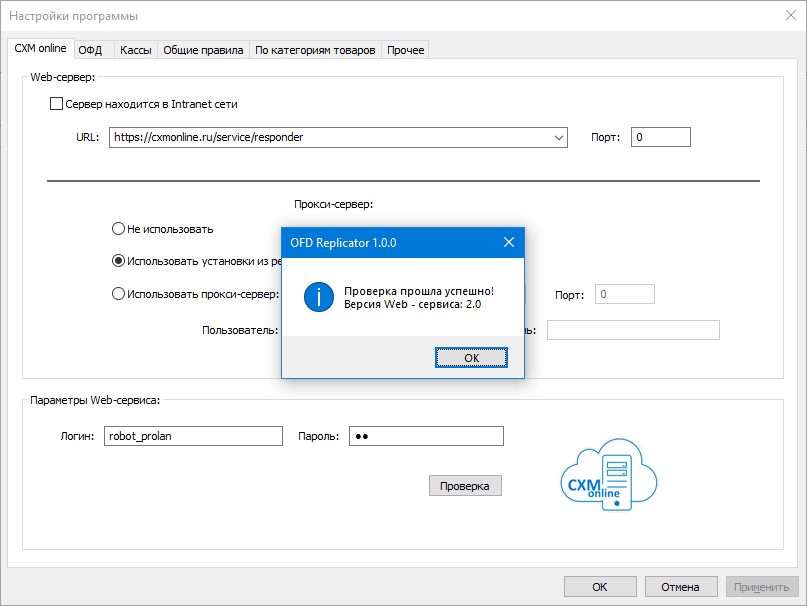Open 'По категориям товаров' tab
807x606 pixels.
315,50
